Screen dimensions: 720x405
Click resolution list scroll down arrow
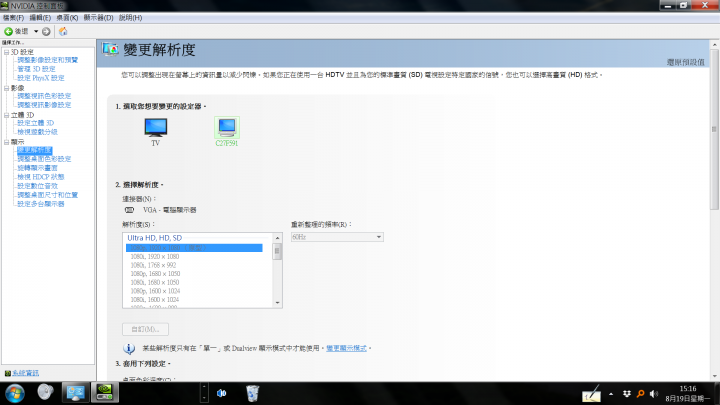pyautogui.click(x=277, y=303)
